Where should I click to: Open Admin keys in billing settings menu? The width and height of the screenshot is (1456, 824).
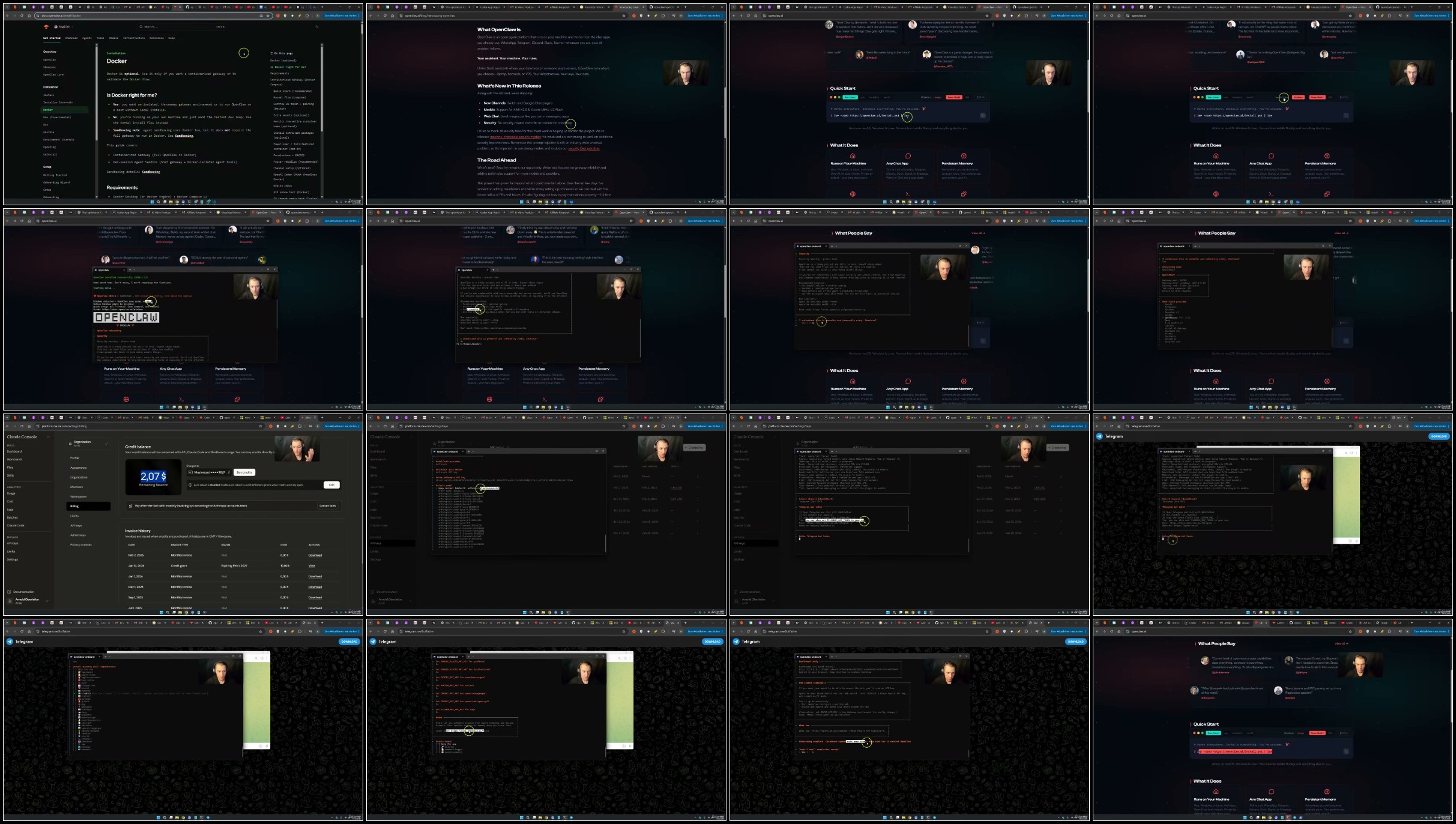[x=78, y=535]
